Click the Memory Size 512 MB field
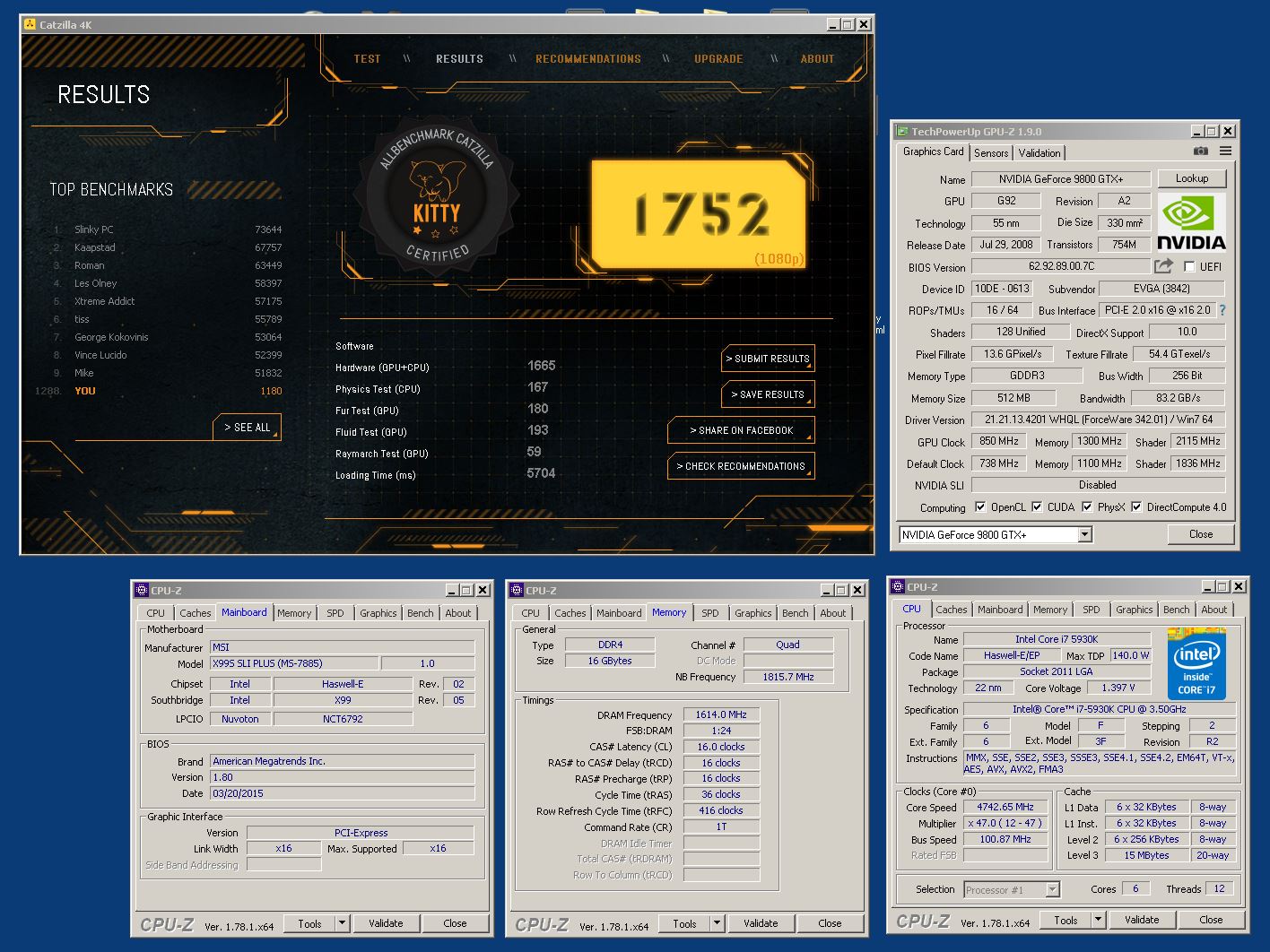The width and height of the screenshot is (1270, 952). coord(1013,398)
